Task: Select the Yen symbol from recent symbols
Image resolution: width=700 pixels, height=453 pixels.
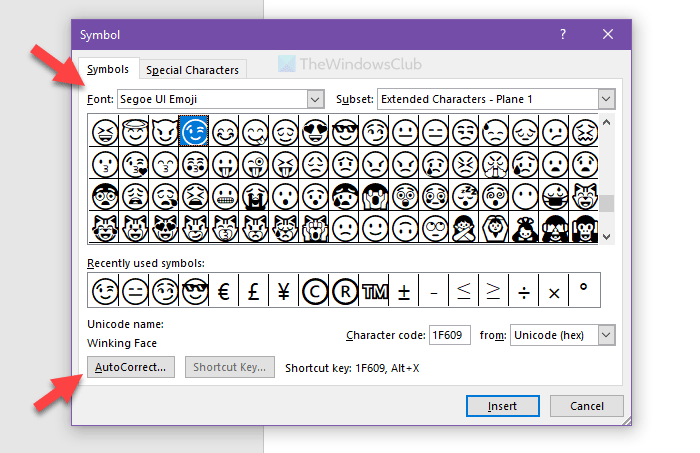Action: tap(283, 291)
